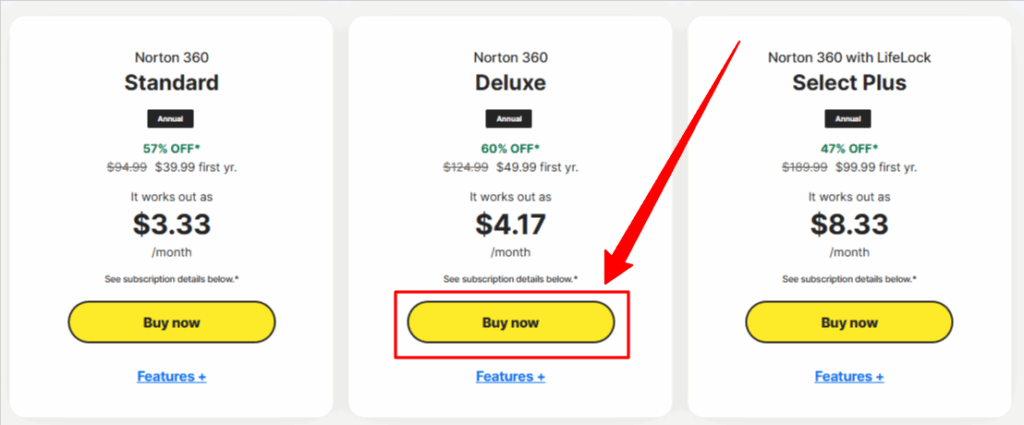Click the $4.17 monthly price

point(510,225)
